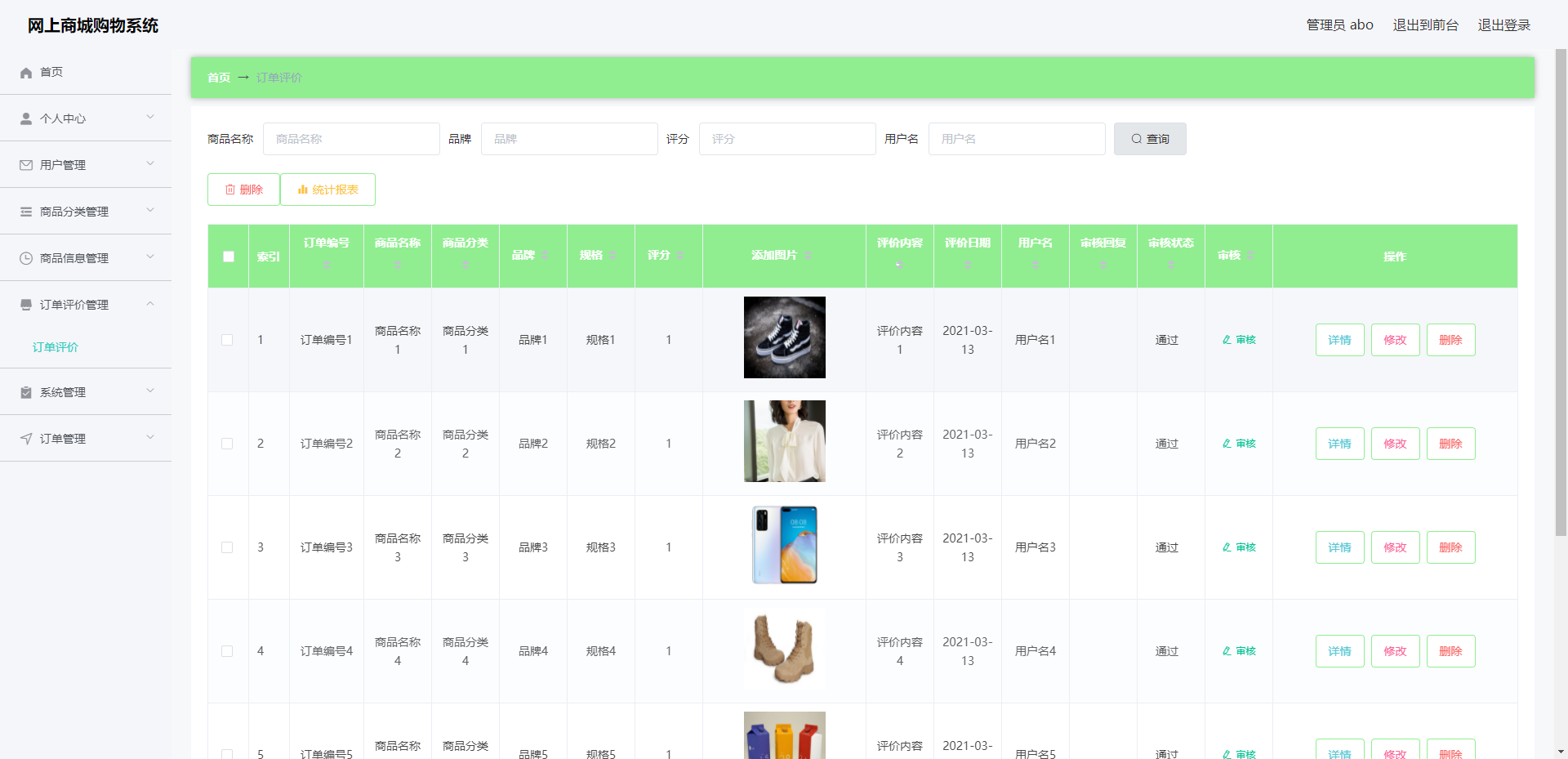1568x759 pixels.
Task: Click the 审核 edit icon in row 1
Action: click(x=1227, y=340)
